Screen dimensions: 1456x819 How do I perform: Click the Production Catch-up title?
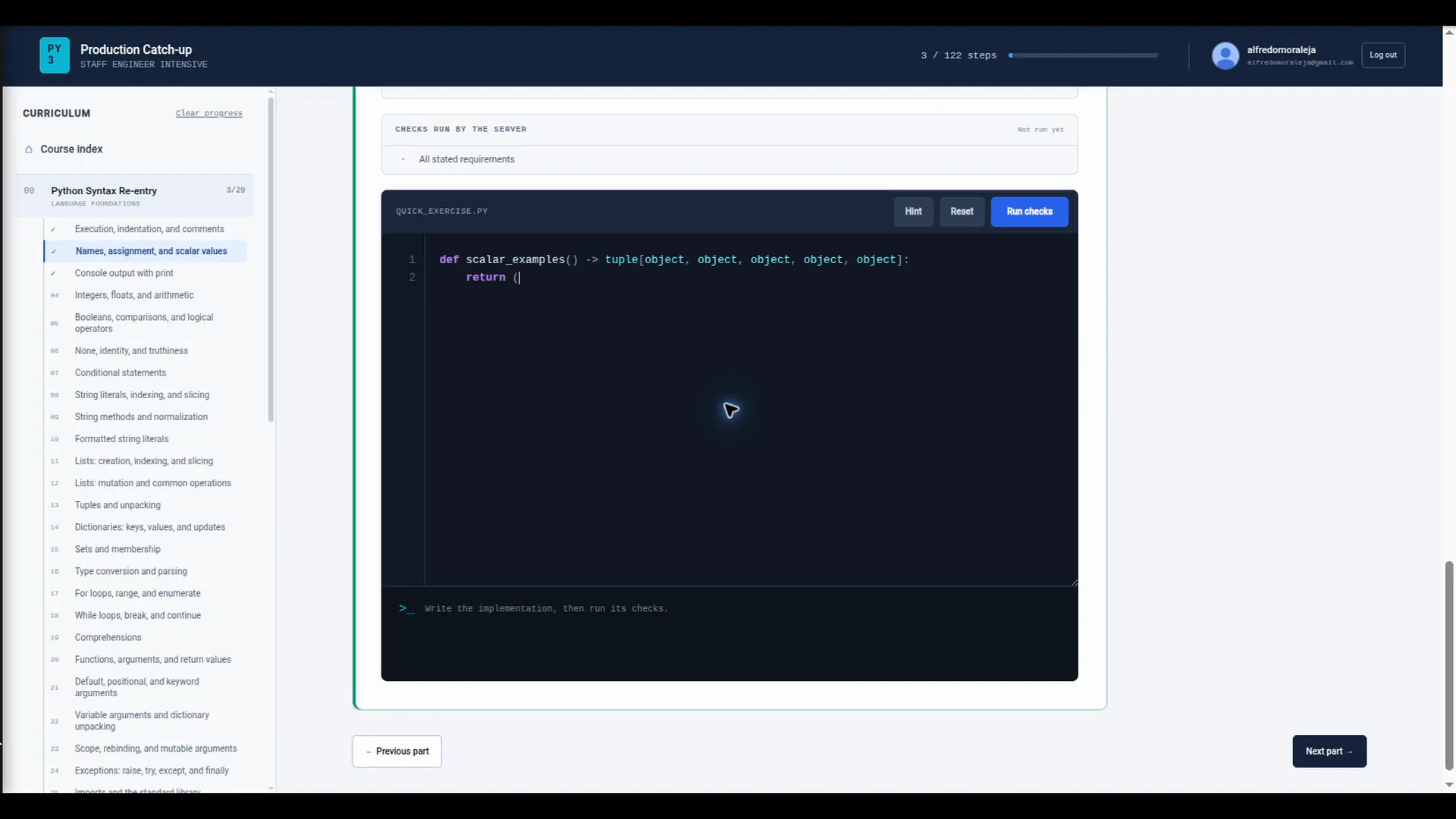point(136,50)
